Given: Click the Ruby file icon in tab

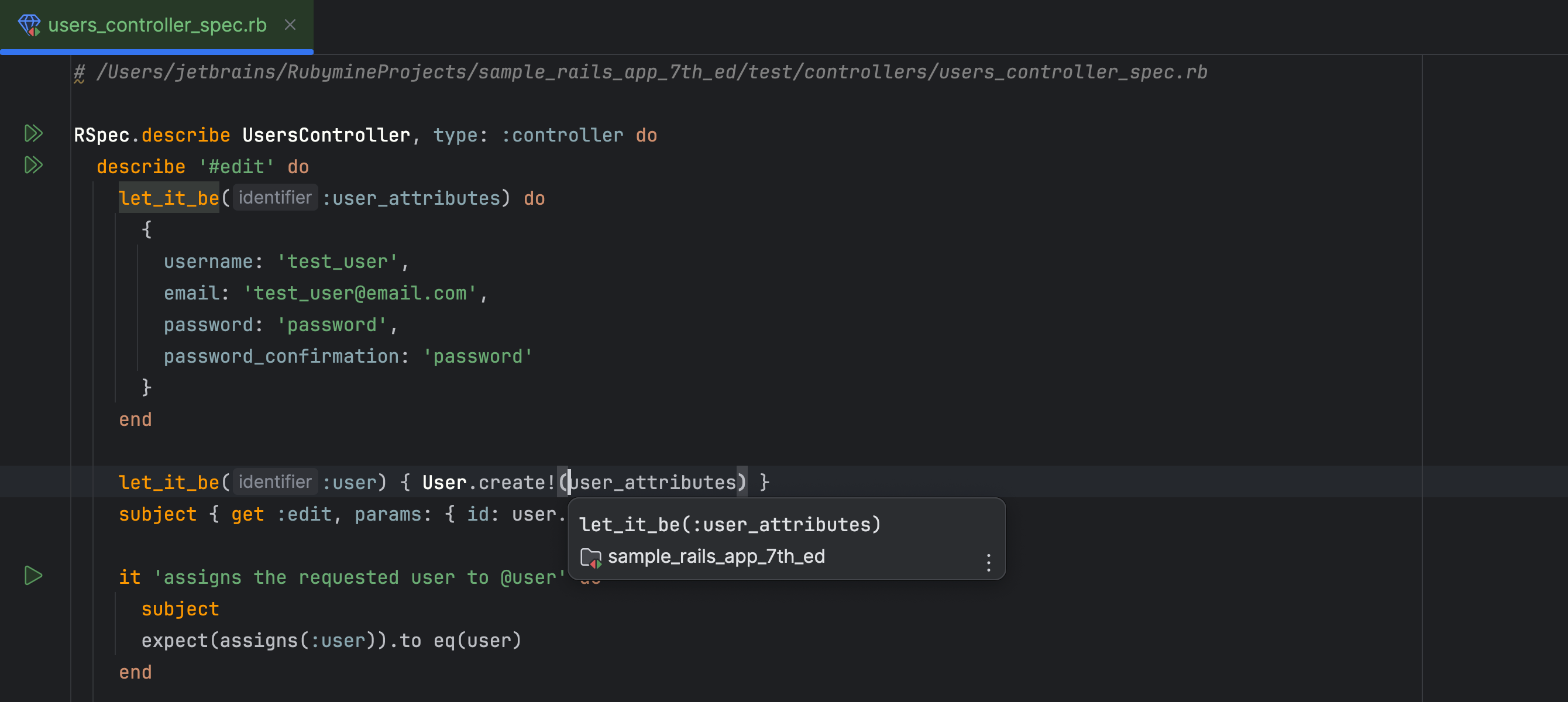Looking at the screenshot, I should pyautogui.click(x=29, y=25).
